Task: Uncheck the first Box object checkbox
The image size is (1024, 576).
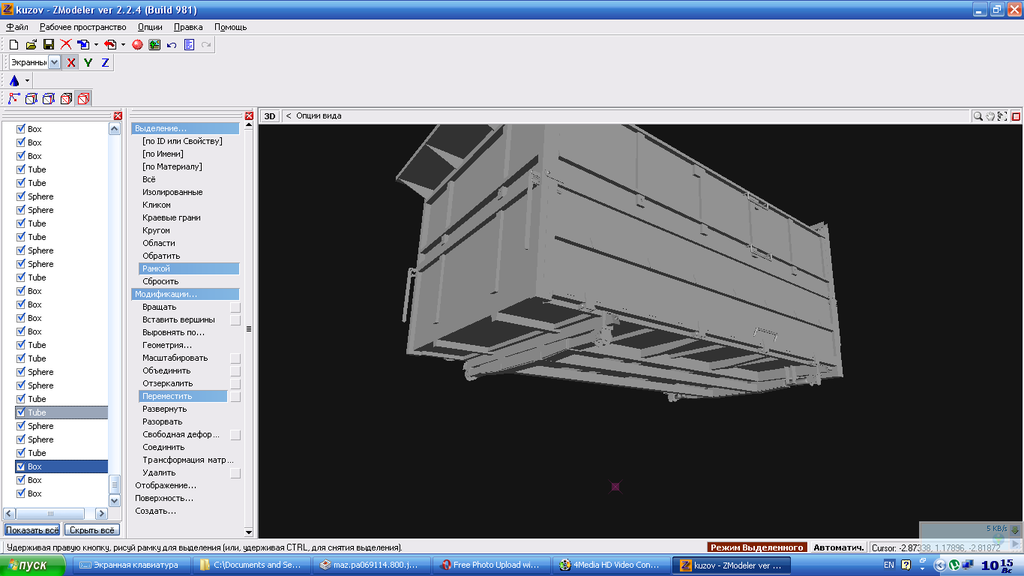Action: click(21, 129)
